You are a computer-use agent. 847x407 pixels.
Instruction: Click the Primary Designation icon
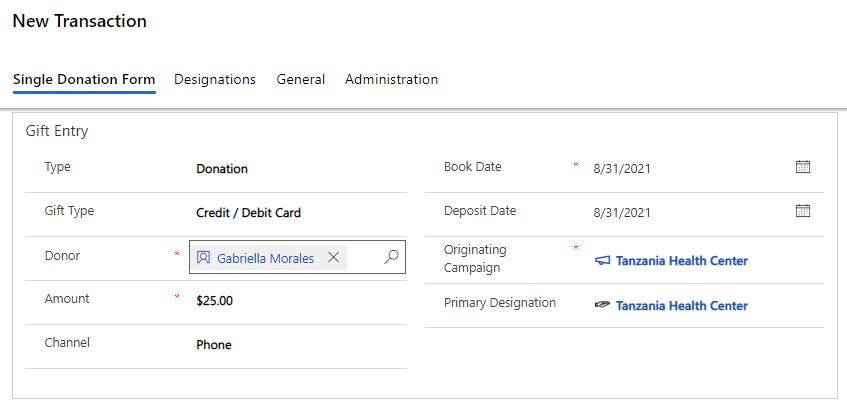[602, 305]
